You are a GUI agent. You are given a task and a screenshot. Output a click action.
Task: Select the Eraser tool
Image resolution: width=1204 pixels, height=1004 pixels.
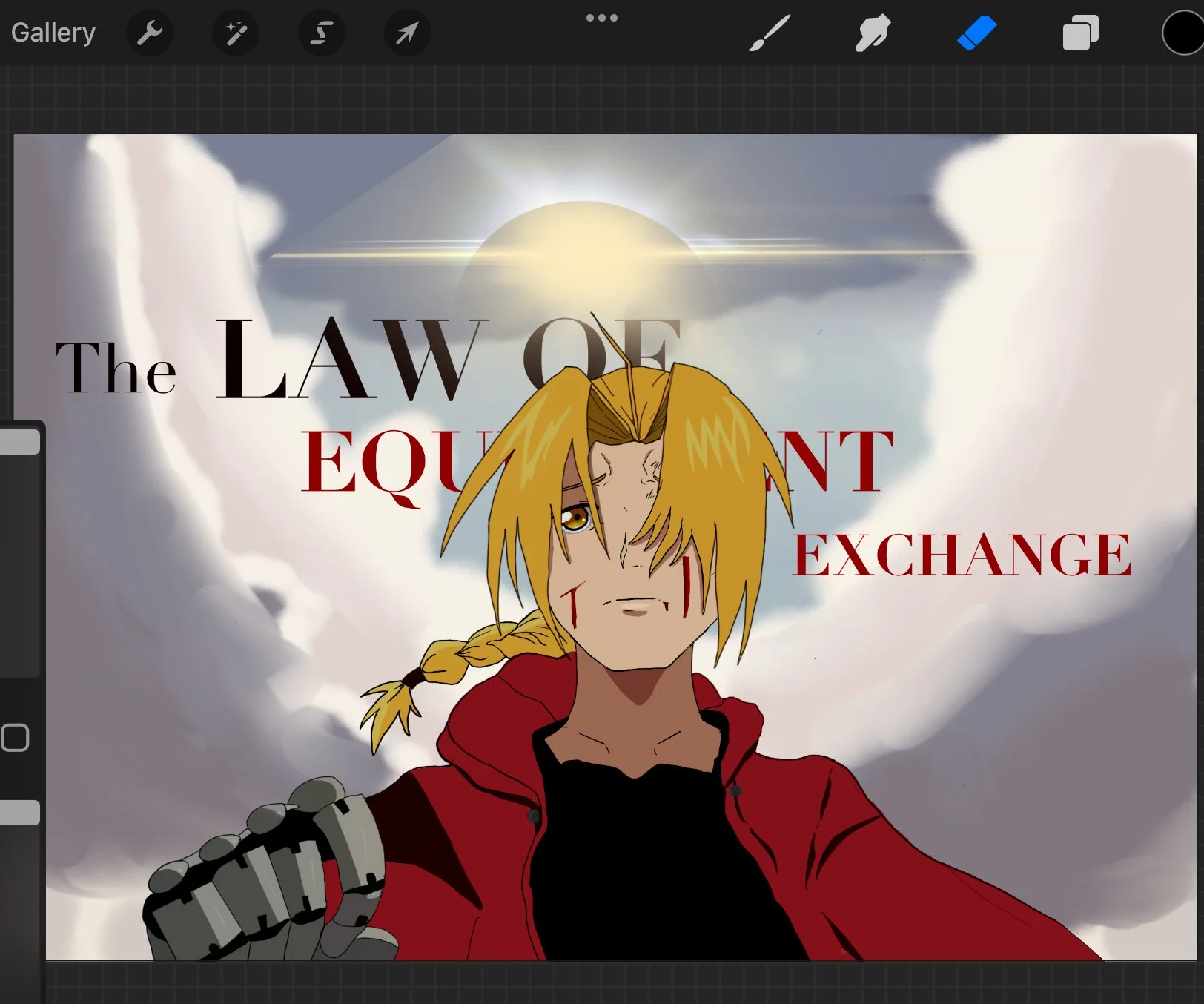(976, 33)
